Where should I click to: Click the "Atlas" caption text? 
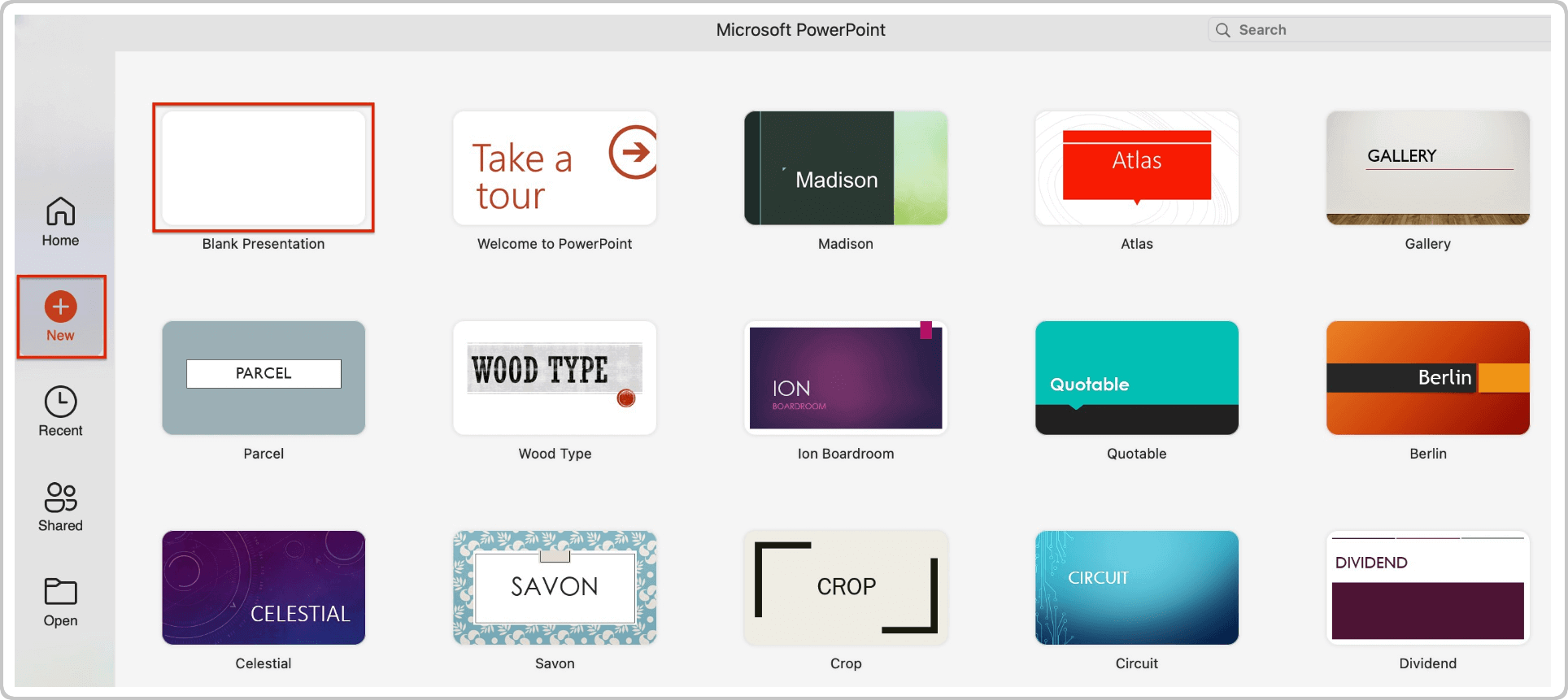tap(1137, 244)
